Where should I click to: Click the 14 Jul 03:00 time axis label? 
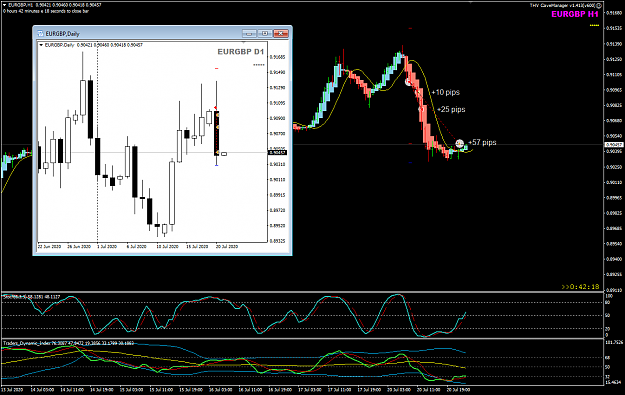pyautogui.click(x=43, y=389)
